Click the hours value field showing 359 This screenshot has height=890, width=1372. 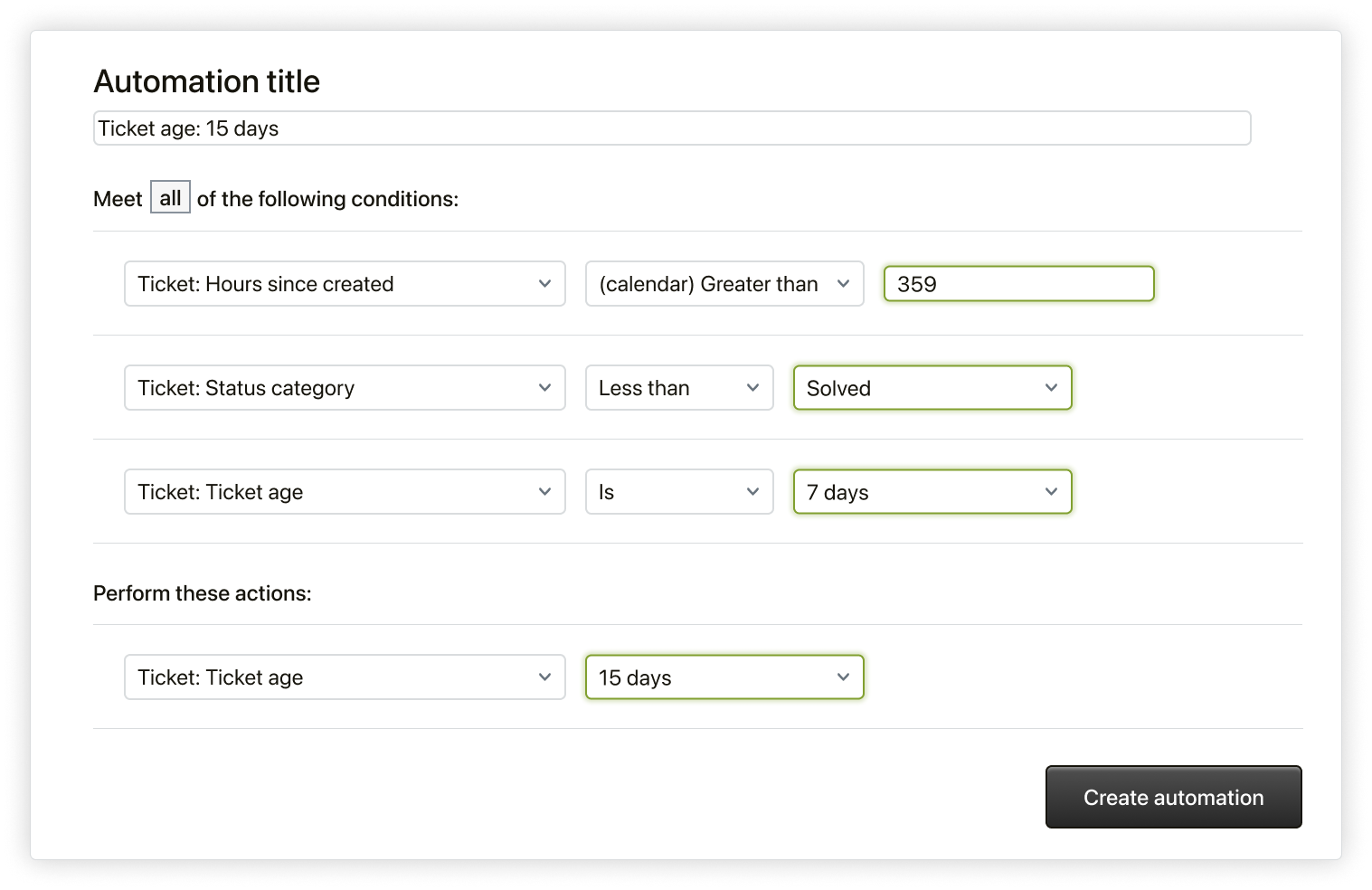(x=1018, y=284)
